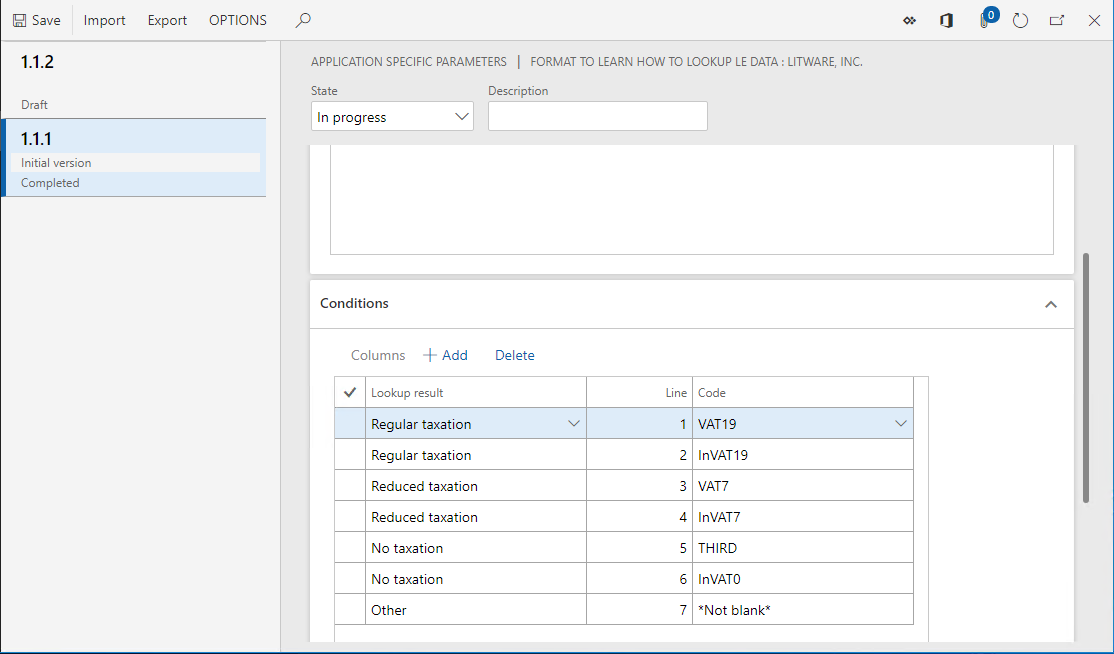Select row checkbox for line 4
The height and width of the screenshot is (654, 1114).
[350, 517]
